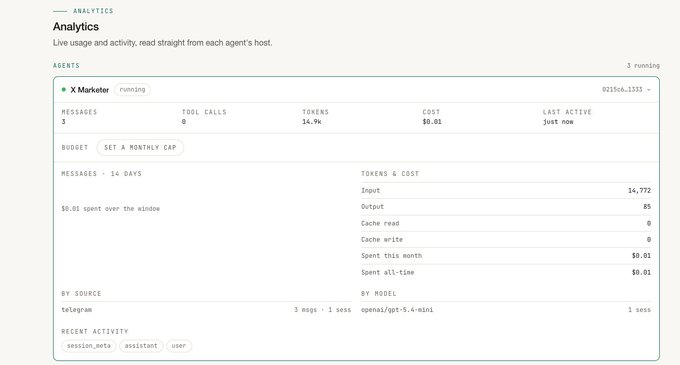This screenshot has height=365, width=680.
Task: Open the user activity chip
Action: click(179, 346)
